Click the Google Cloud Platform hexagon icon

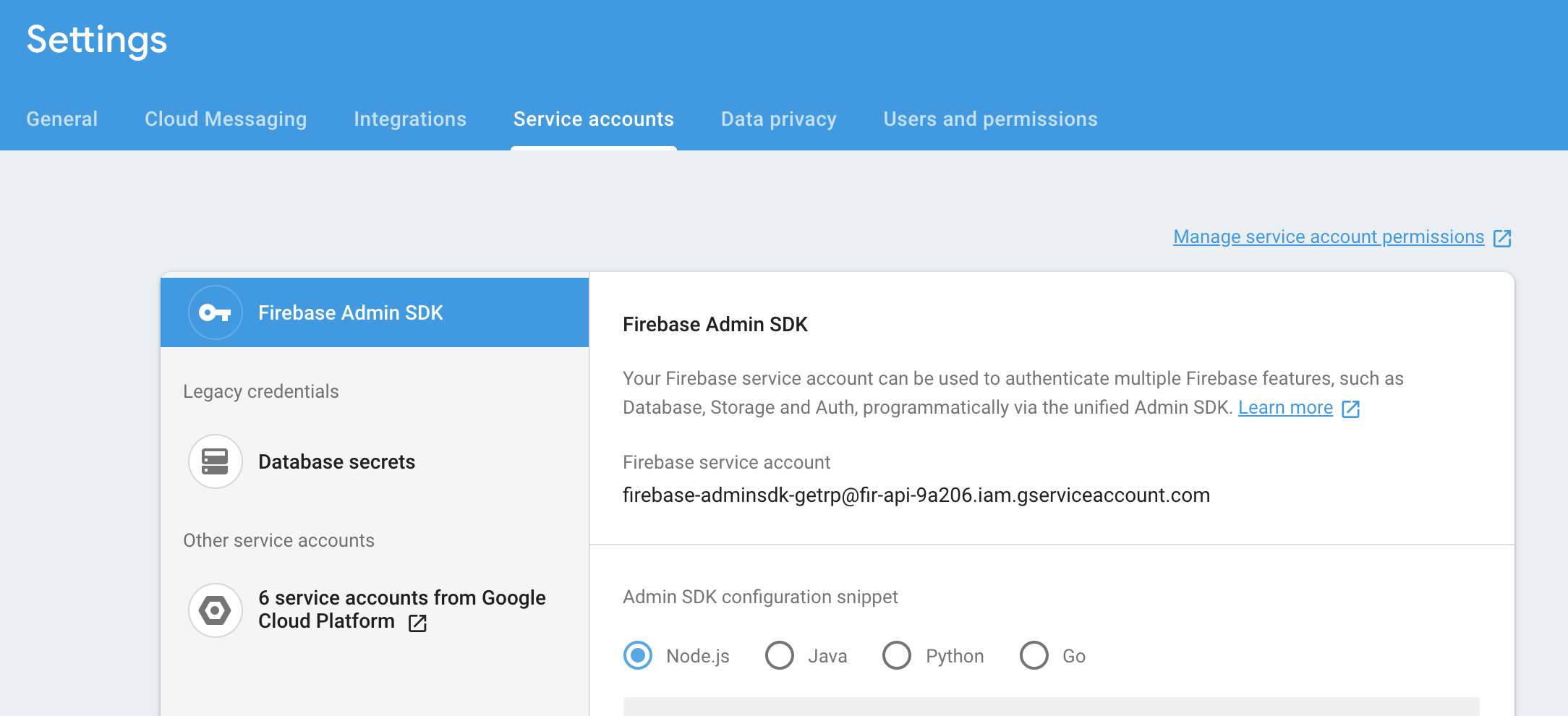(215, 610)
